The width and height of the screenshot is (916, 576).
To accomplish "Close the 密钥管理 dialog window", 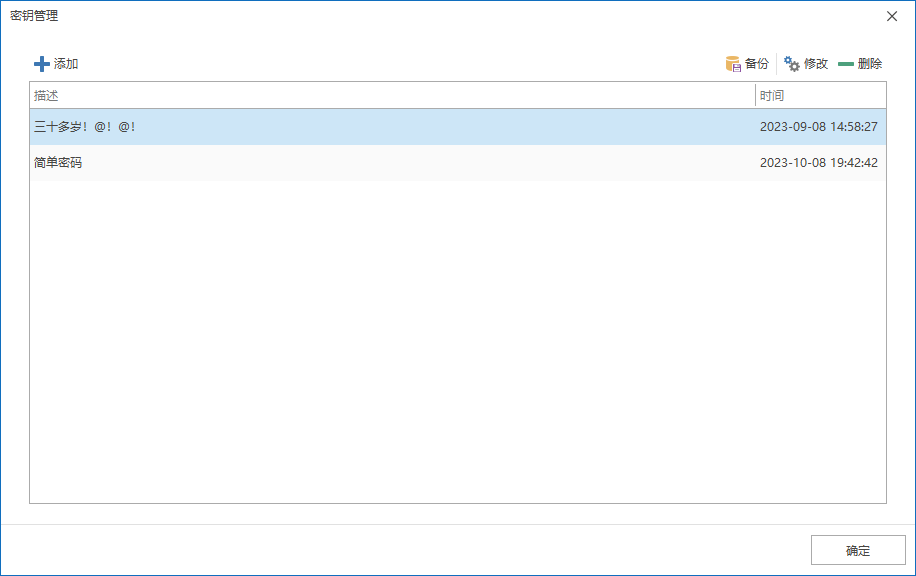I will tap(892, 16).
